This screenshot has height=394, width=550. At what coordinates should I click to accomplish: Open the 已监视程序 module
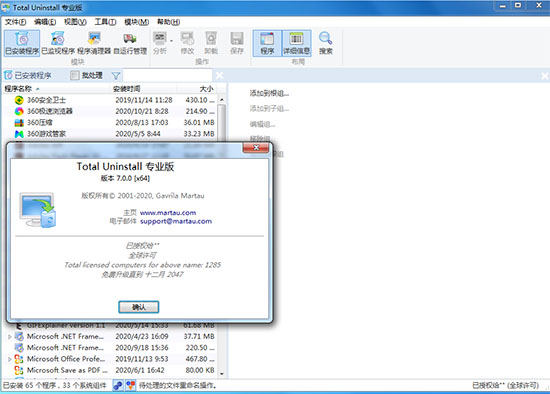pyautogui.click(x=58, y=43)
